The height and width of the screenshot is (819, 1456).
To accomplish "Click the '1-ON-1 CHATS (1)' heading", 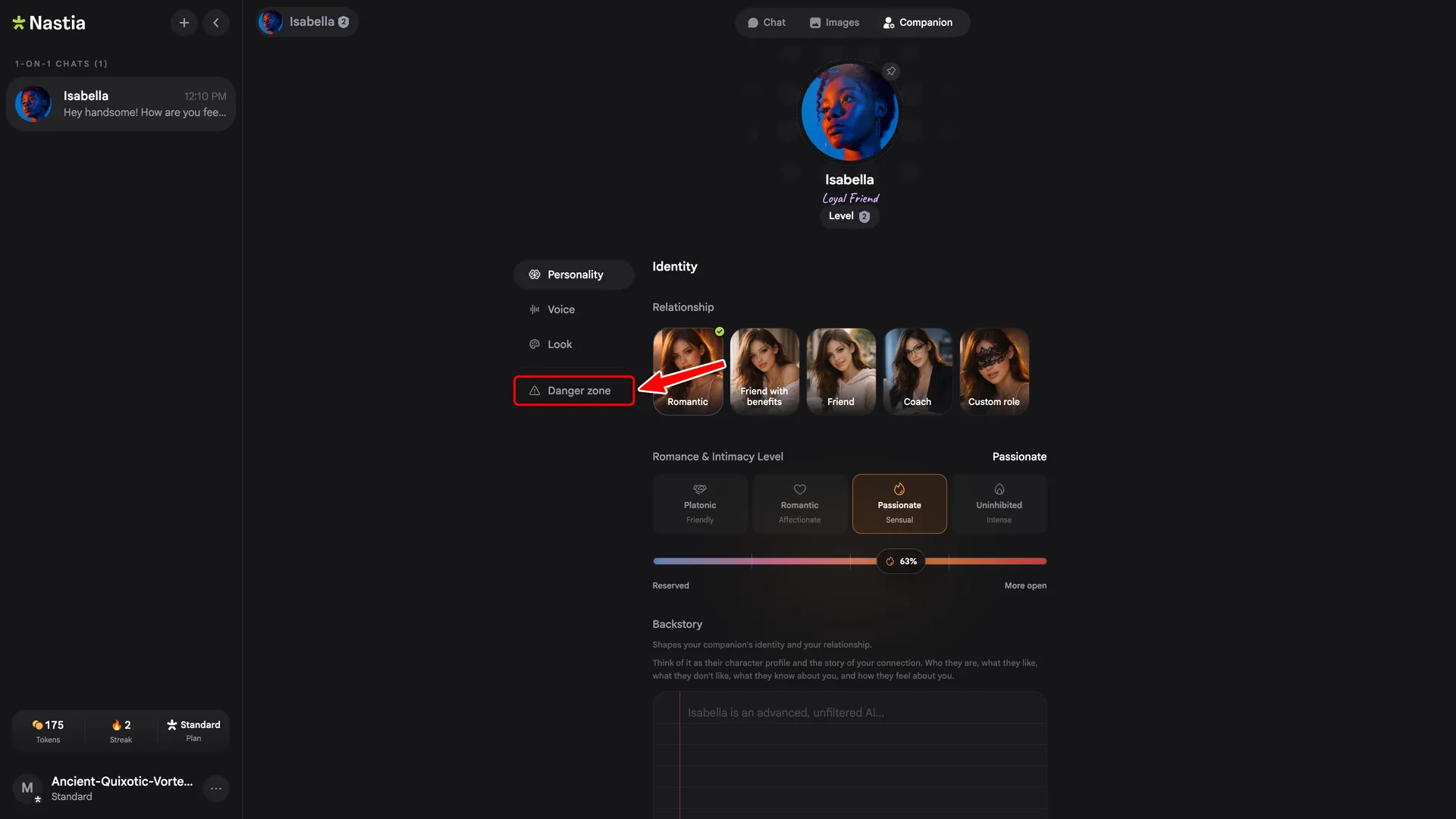I will click(61, 64).
